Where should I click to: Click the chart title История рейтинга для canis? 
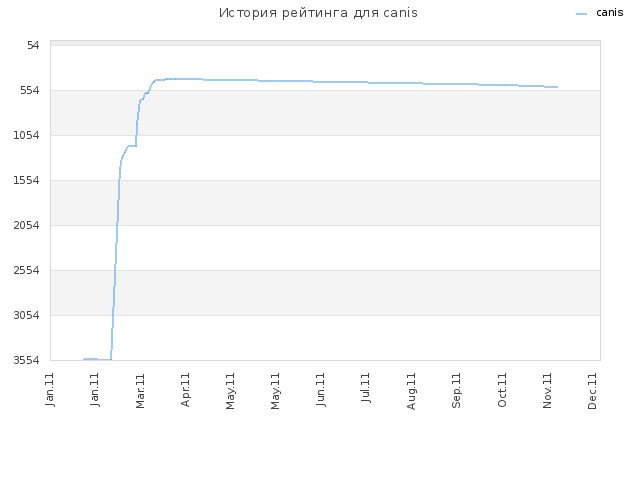coord(318,13)
